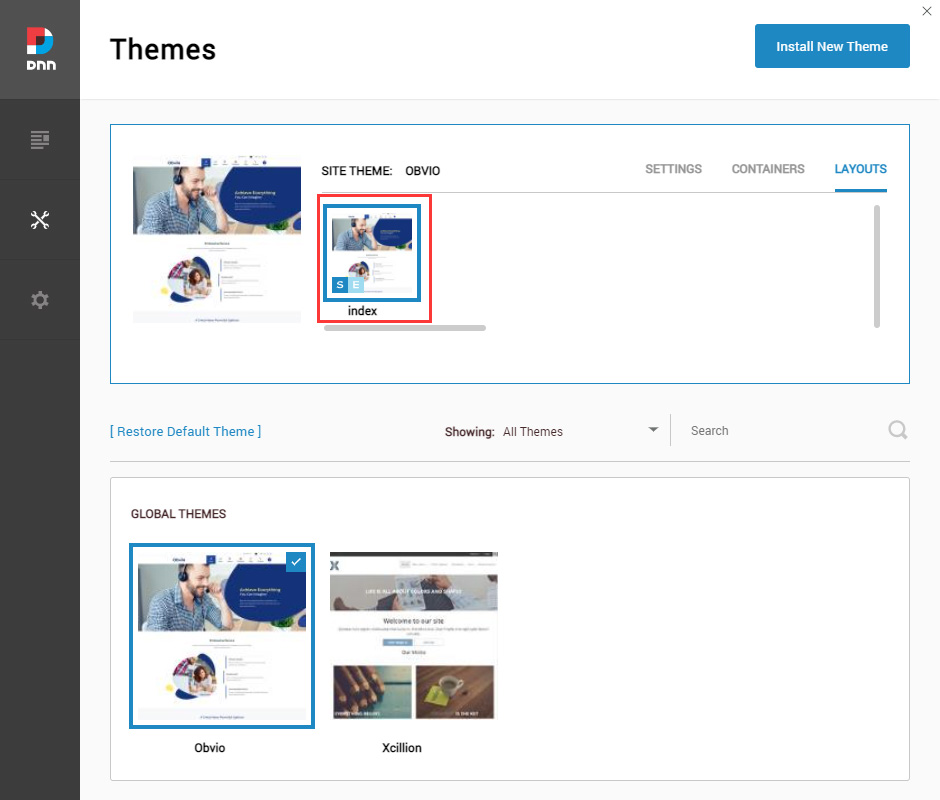Click the vertical scrollbar in layouts panel
The height and width of the screenshot is (800, 940).
pos(876,266)
